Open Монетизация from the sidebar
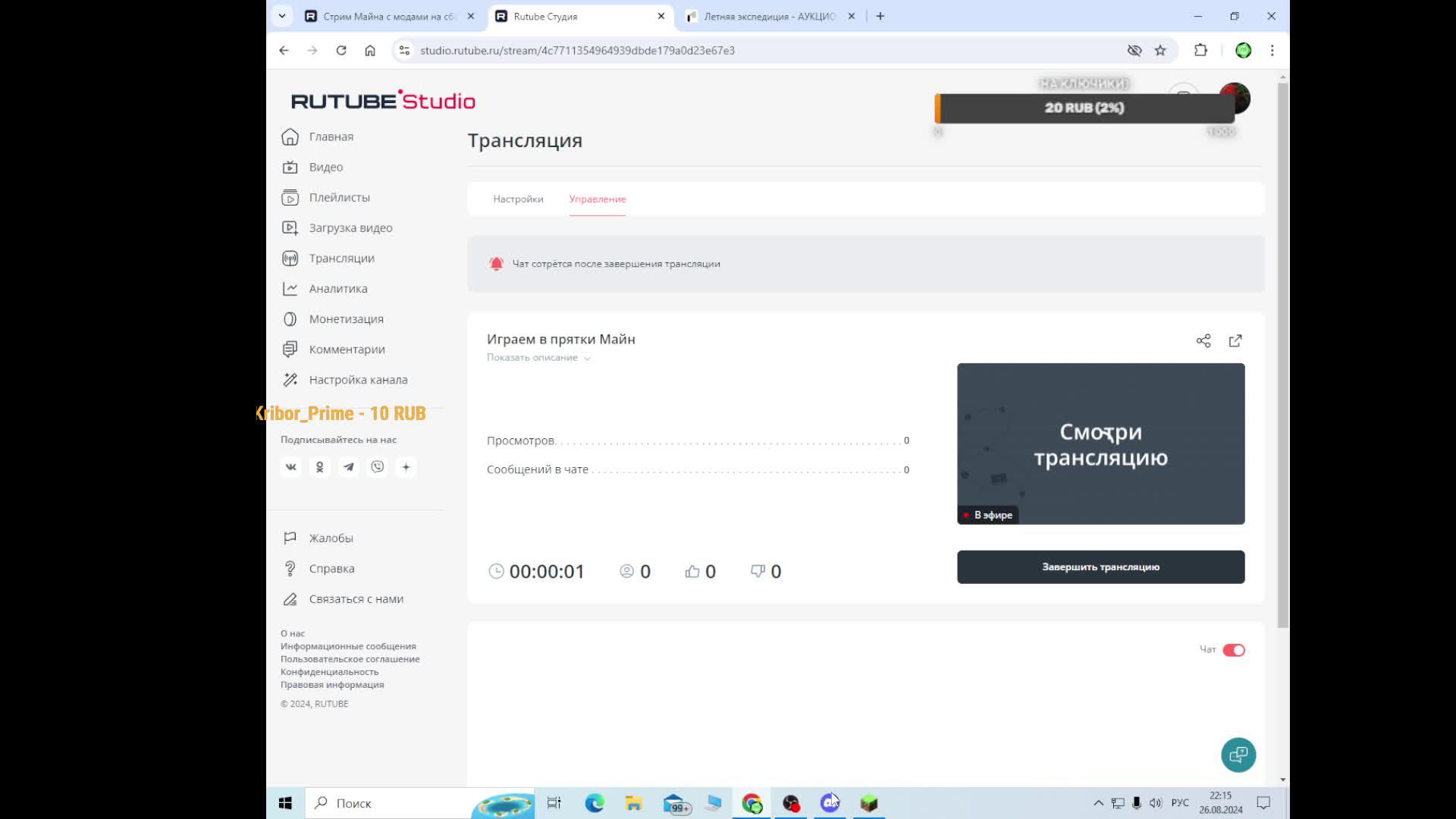This screenshot has height=819, width=1456. (x=346, y=318)
